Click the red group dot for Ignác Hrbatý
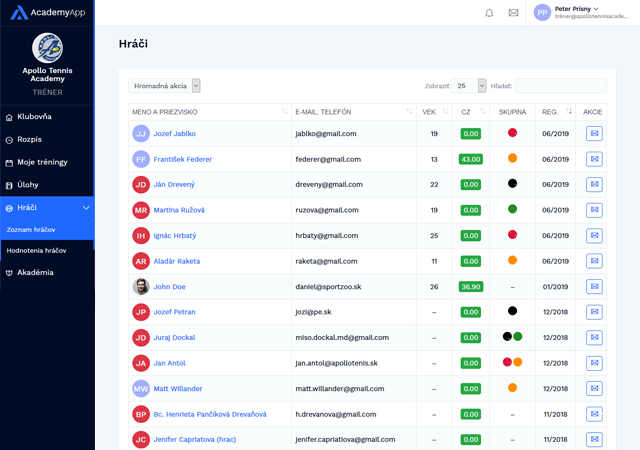640x450 pixels. tap(513, 235)
